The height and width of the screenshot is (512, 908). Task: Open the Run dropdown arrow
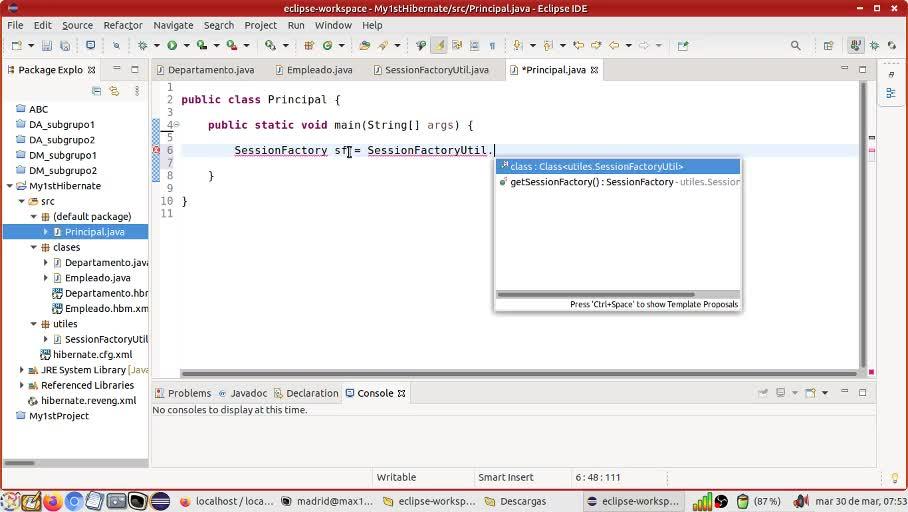(186, 46)
